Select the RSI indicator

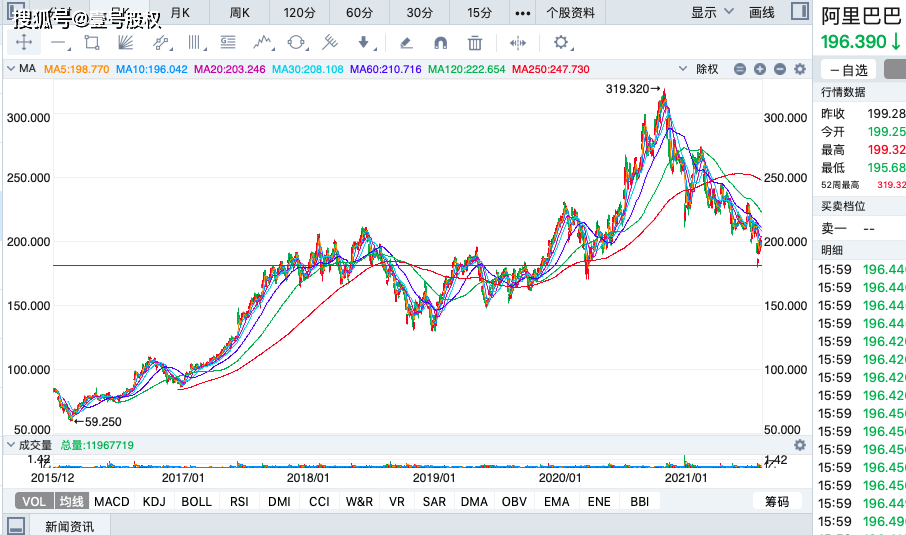click(239, 501)
